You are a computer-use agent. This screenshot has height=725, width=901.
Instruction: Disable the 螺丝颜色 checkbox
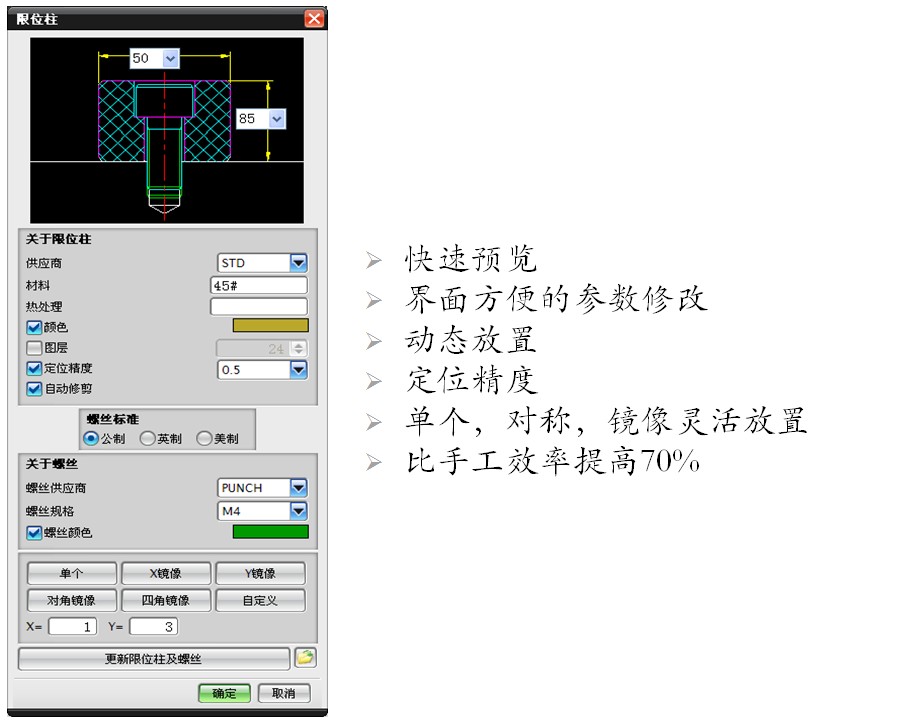(34, 533)
